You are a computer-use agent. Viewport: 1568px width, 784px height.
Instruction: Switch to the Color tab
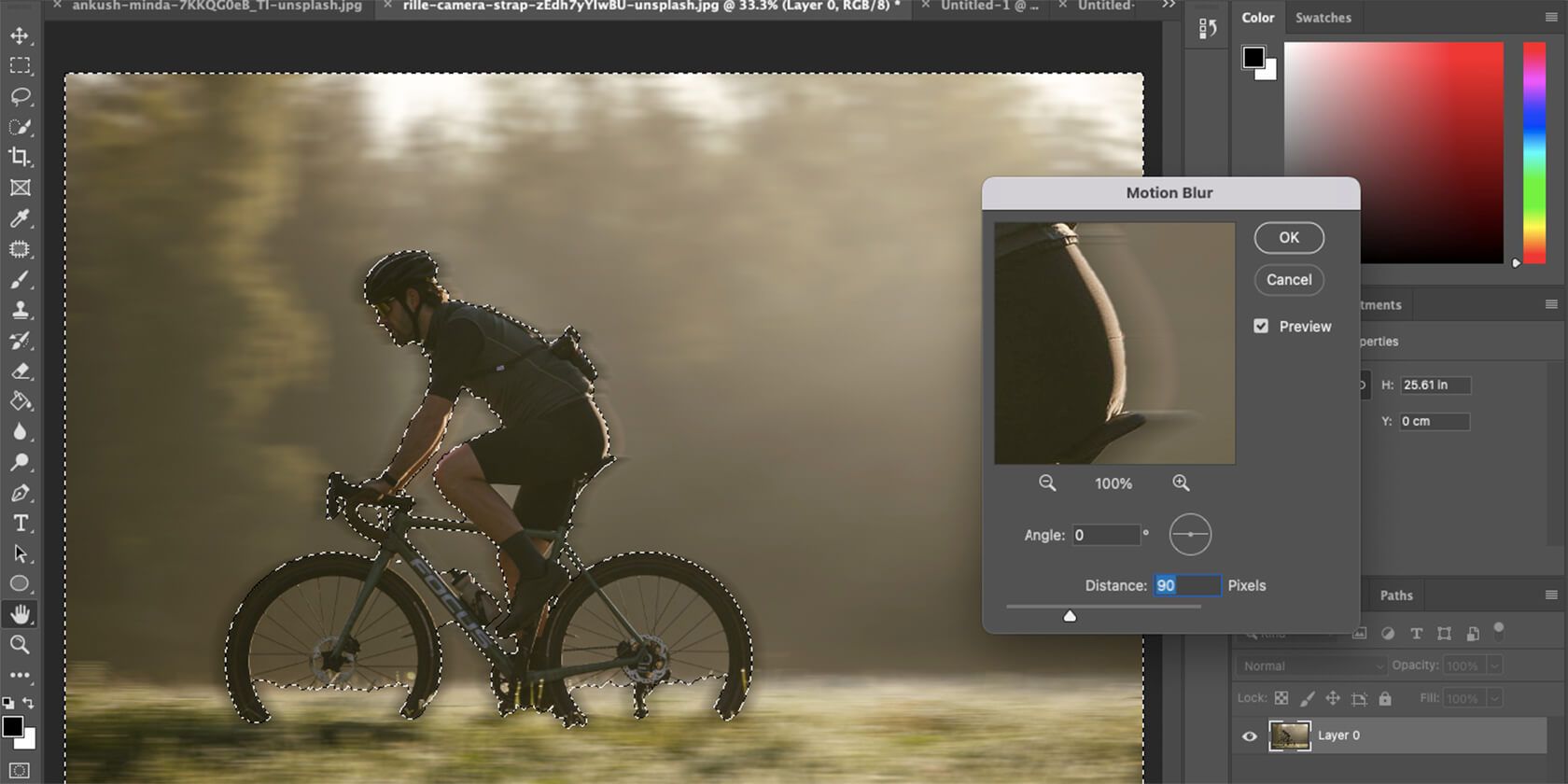coord(1257,18)
